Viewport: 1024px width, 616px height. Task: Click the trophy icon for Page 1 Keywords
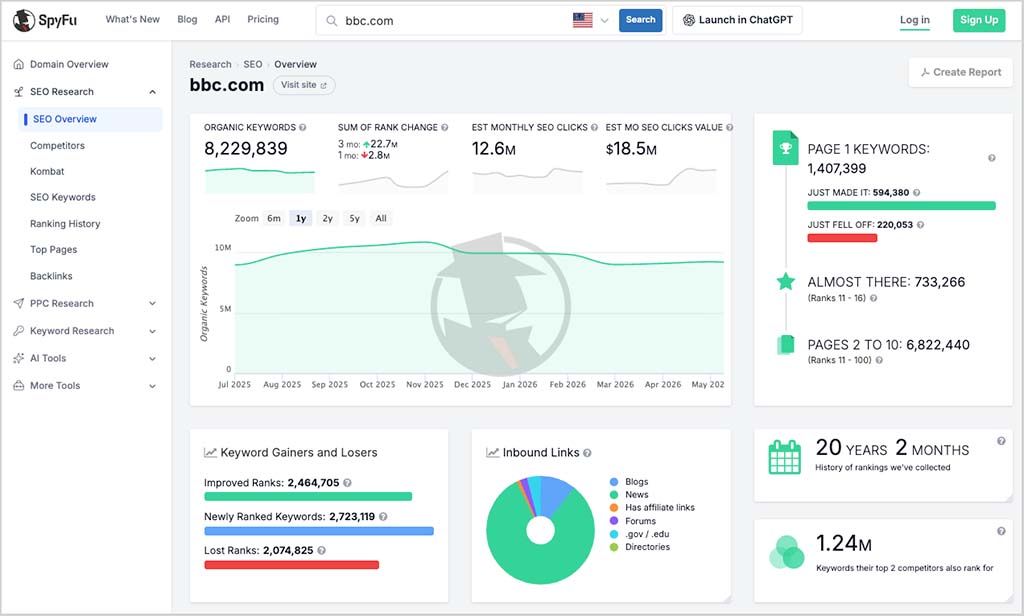785,148
